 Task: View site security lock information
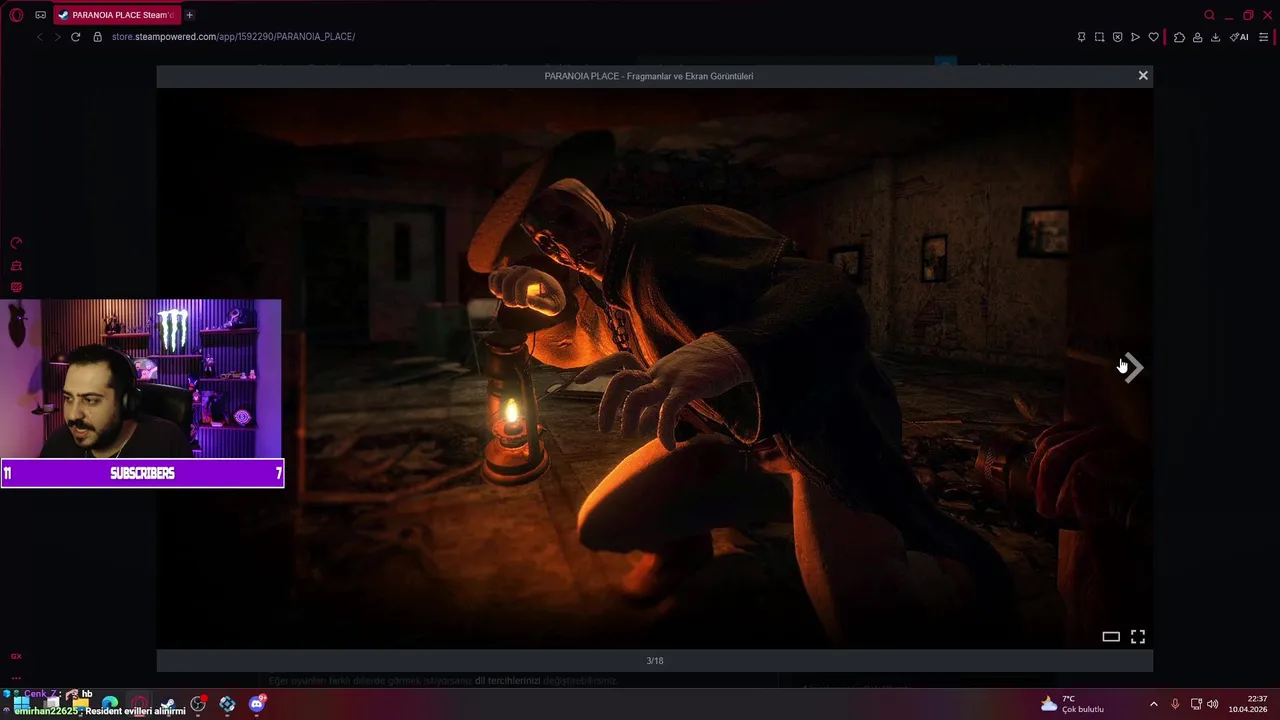97,37
